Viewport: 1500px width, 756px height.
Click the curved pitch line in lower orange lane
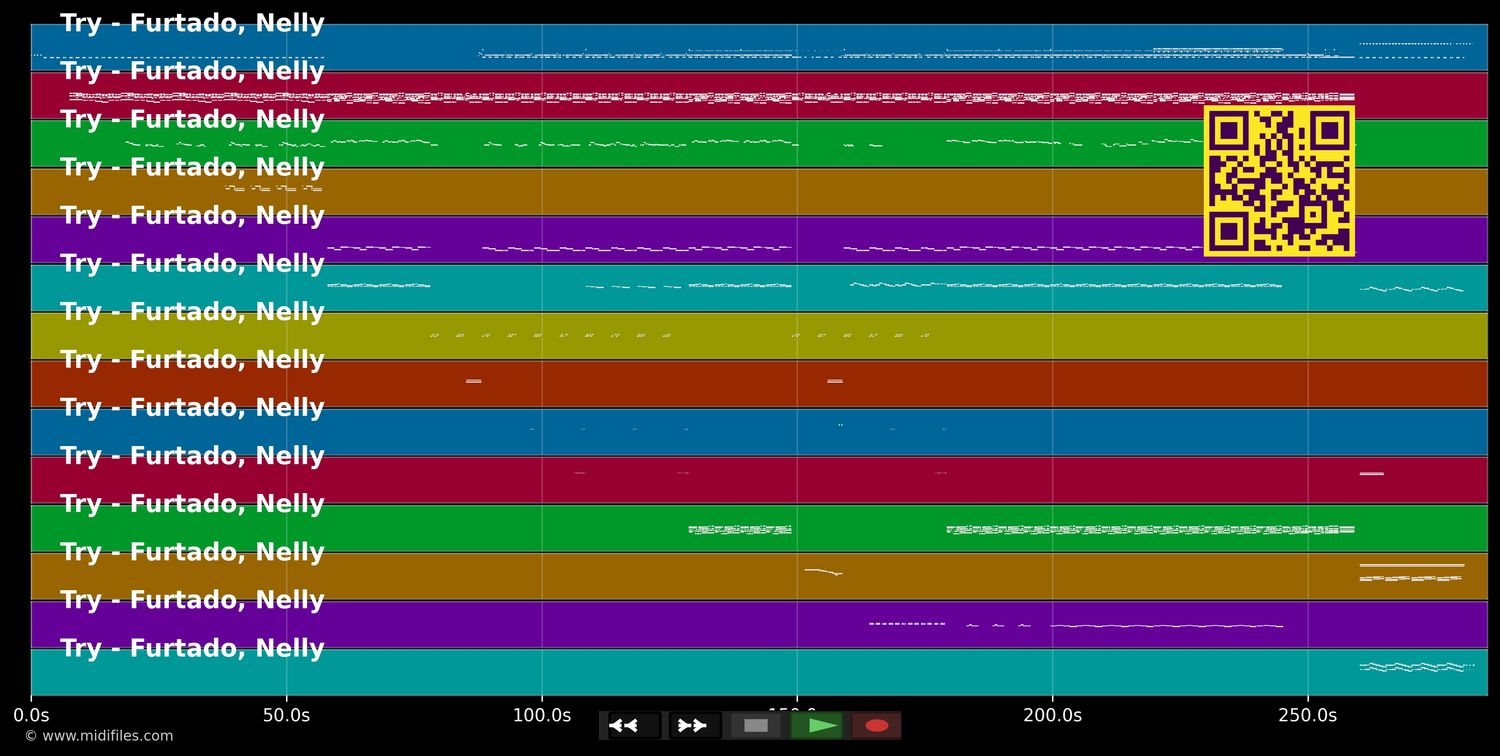coord(823,572)
